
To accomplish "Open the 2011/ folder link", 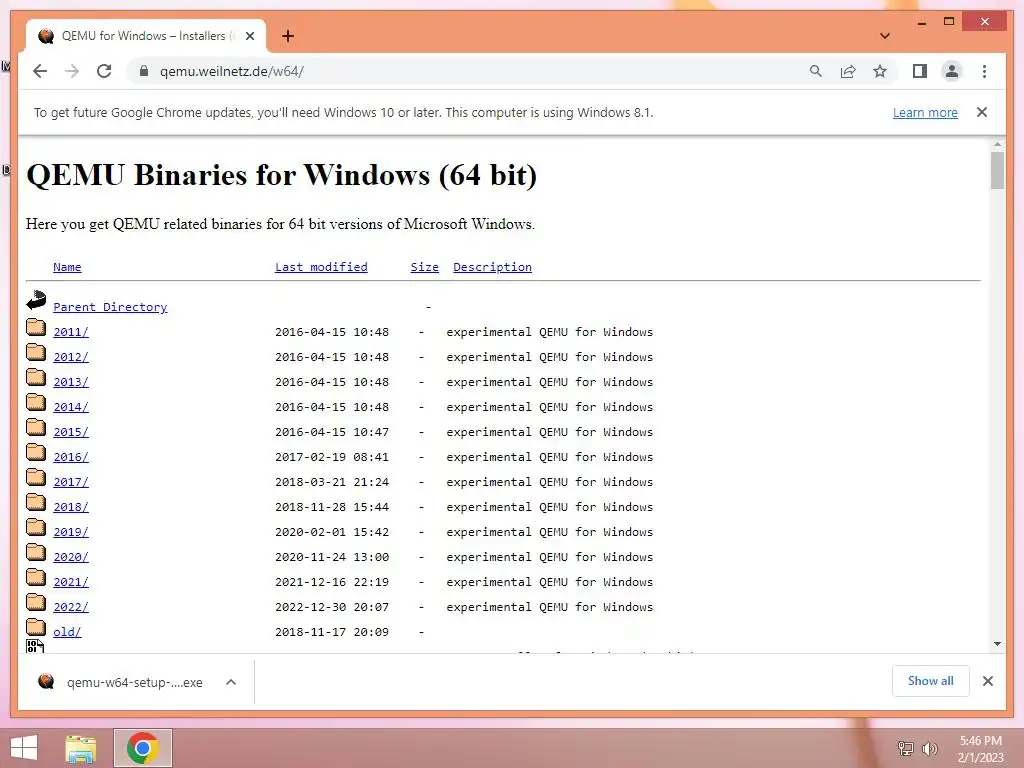I will 71,332.
